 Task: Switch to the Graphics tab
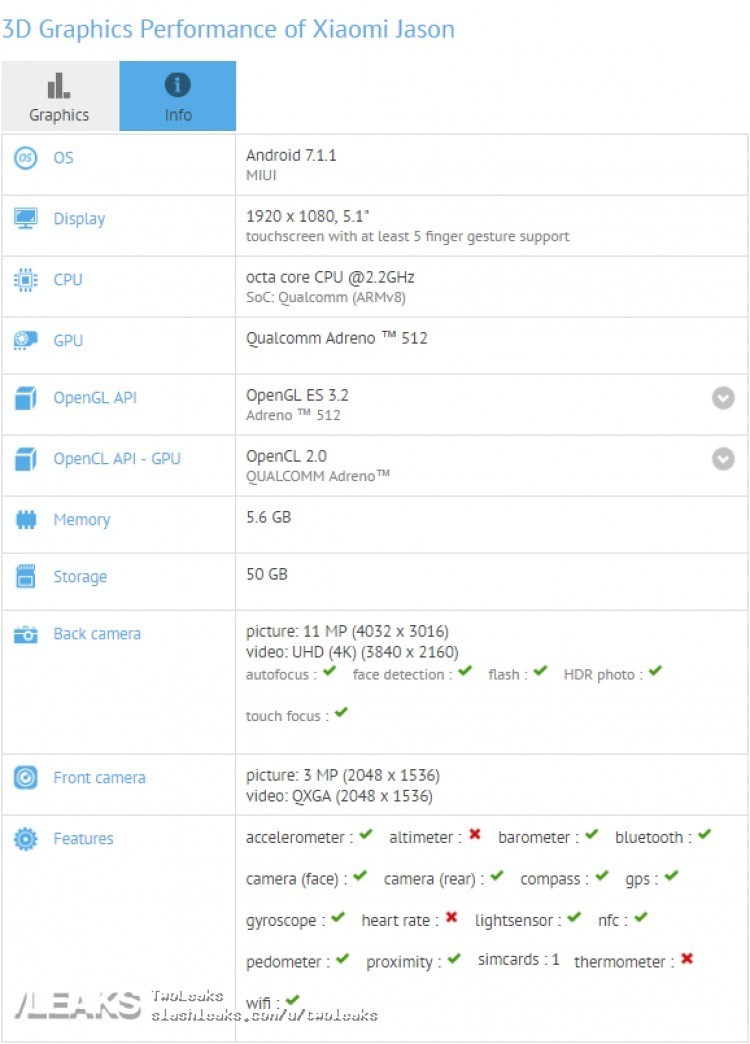tap(59, 97)
